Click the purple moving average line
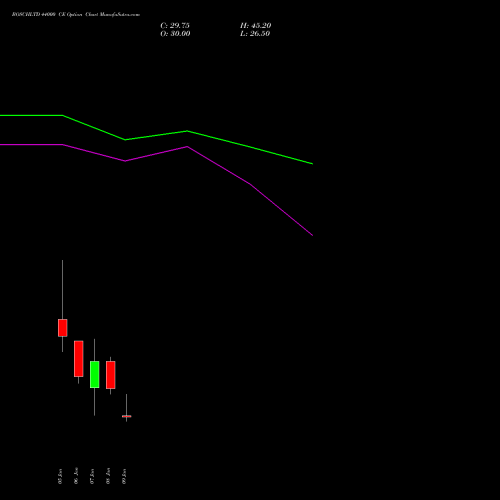 187,147
